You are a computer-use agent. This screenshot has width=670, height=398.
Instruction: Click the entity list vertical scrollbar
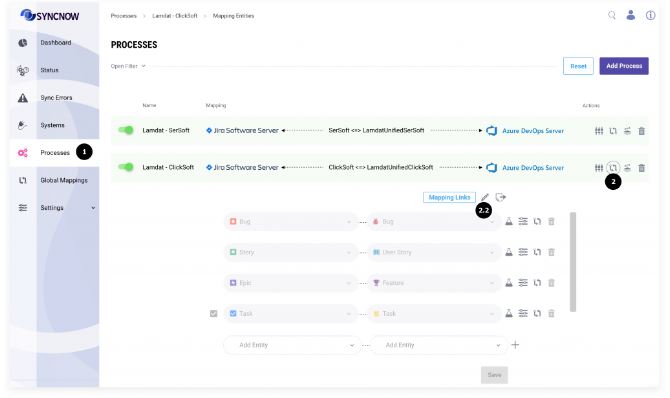click(x=573, y=262)
